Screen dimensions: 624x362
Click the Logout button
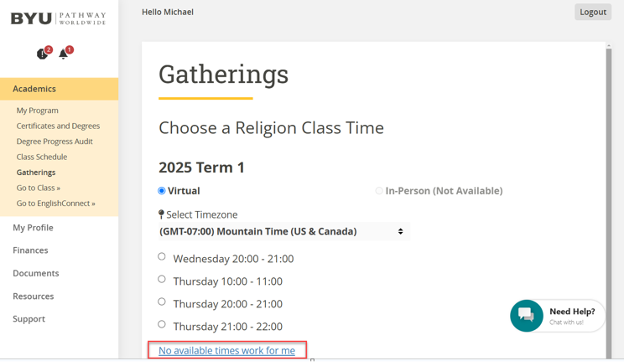[593, 12]
